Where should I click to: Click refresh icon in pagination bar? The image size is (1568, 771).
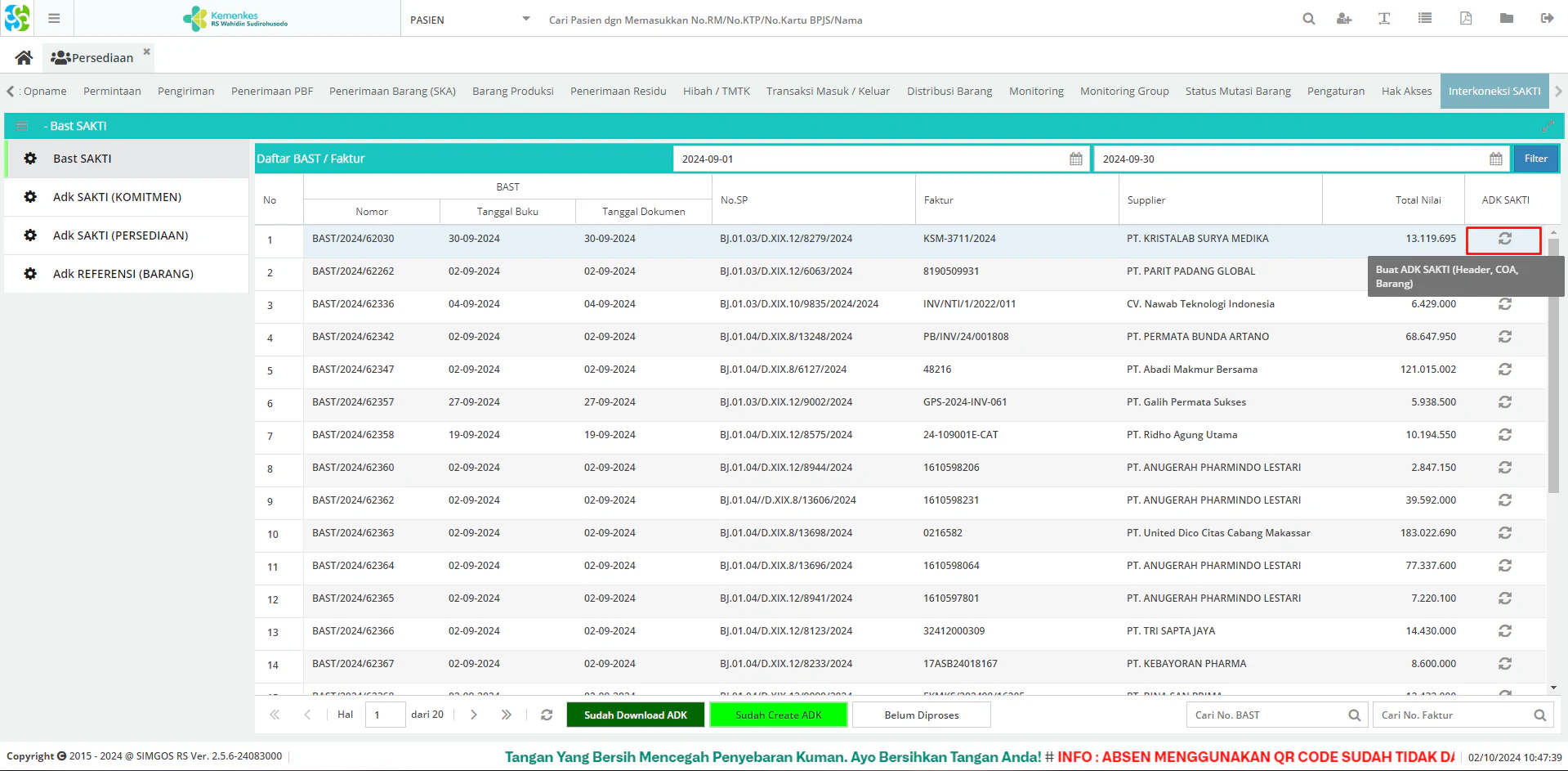[x=547, y=715]
